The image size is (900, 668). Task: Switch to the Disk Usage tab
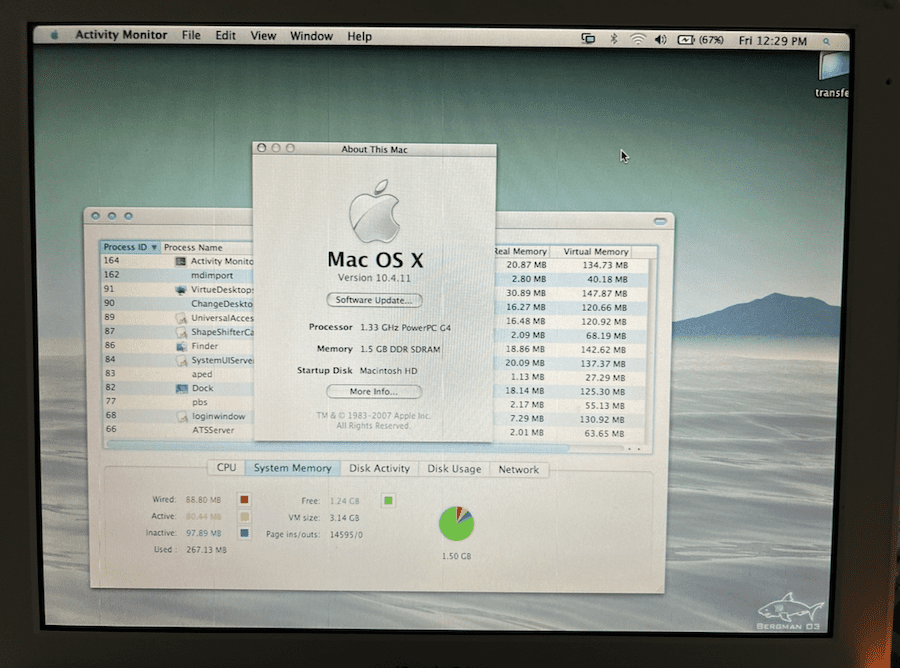tap(454, 469)
